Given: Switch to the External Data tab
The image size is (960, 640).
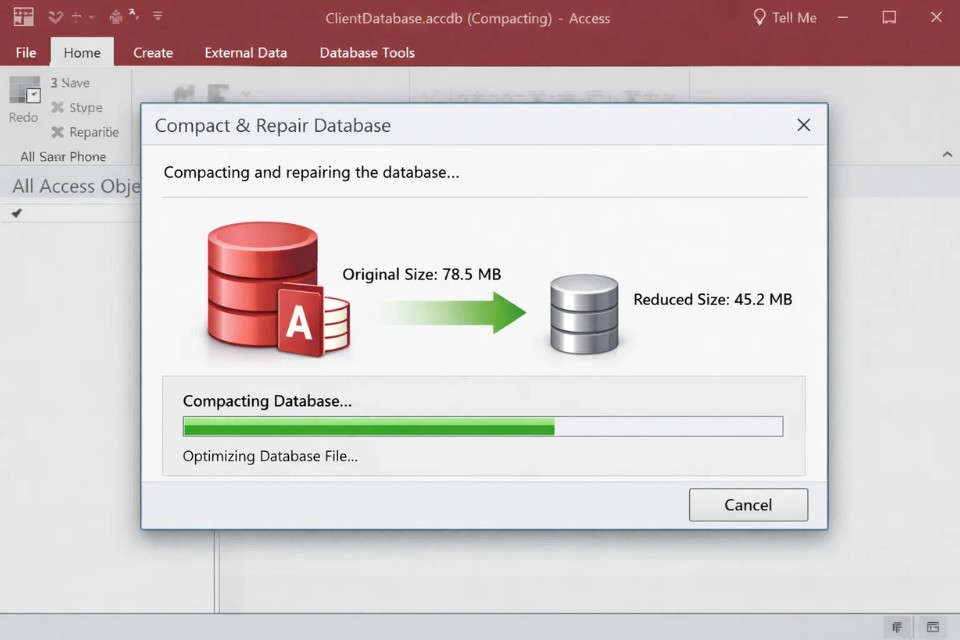Looking at the screenshot, I should coord(245,52).
